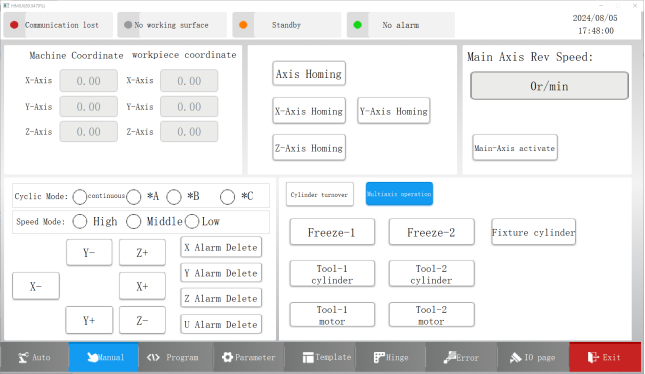Click the Cylinder turnover button
The image size is (645, 374).
(x=320, y=194)
